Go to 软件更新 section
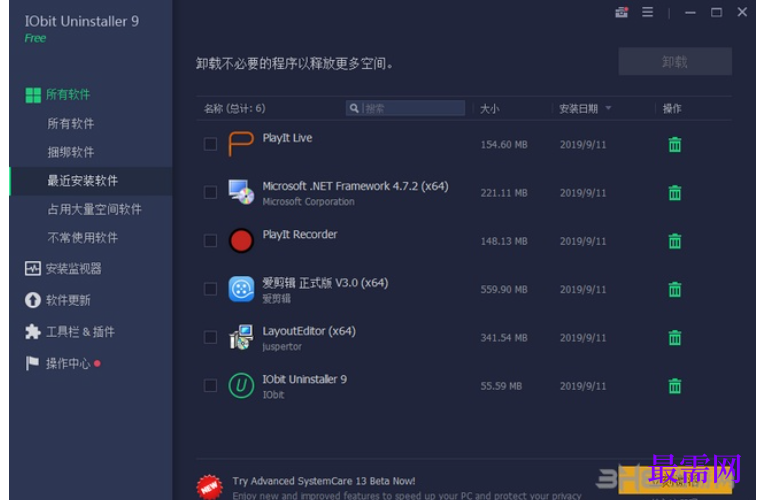Image resolution: width=760 pixels, height=500 pixels. [x=68, y=300]
